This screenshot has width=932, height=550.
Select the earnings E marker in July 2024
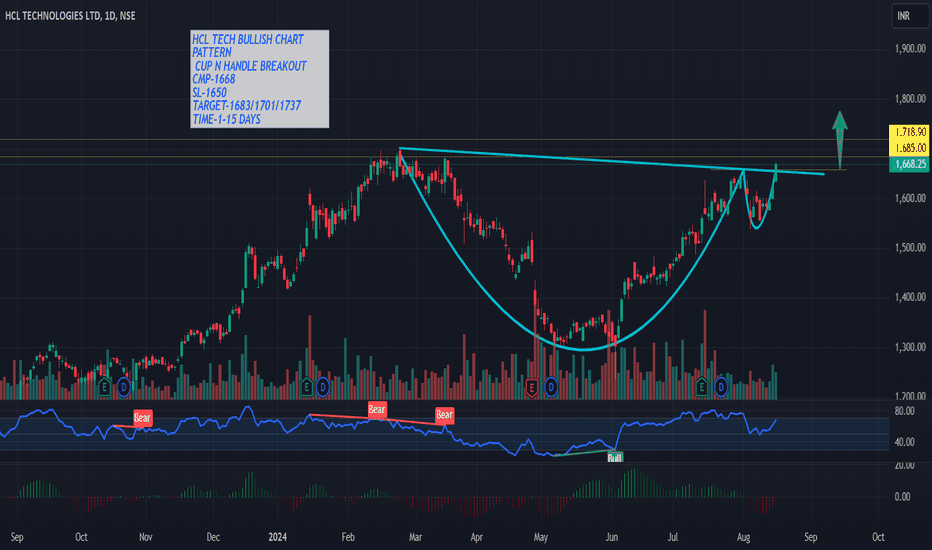point(701,388)
